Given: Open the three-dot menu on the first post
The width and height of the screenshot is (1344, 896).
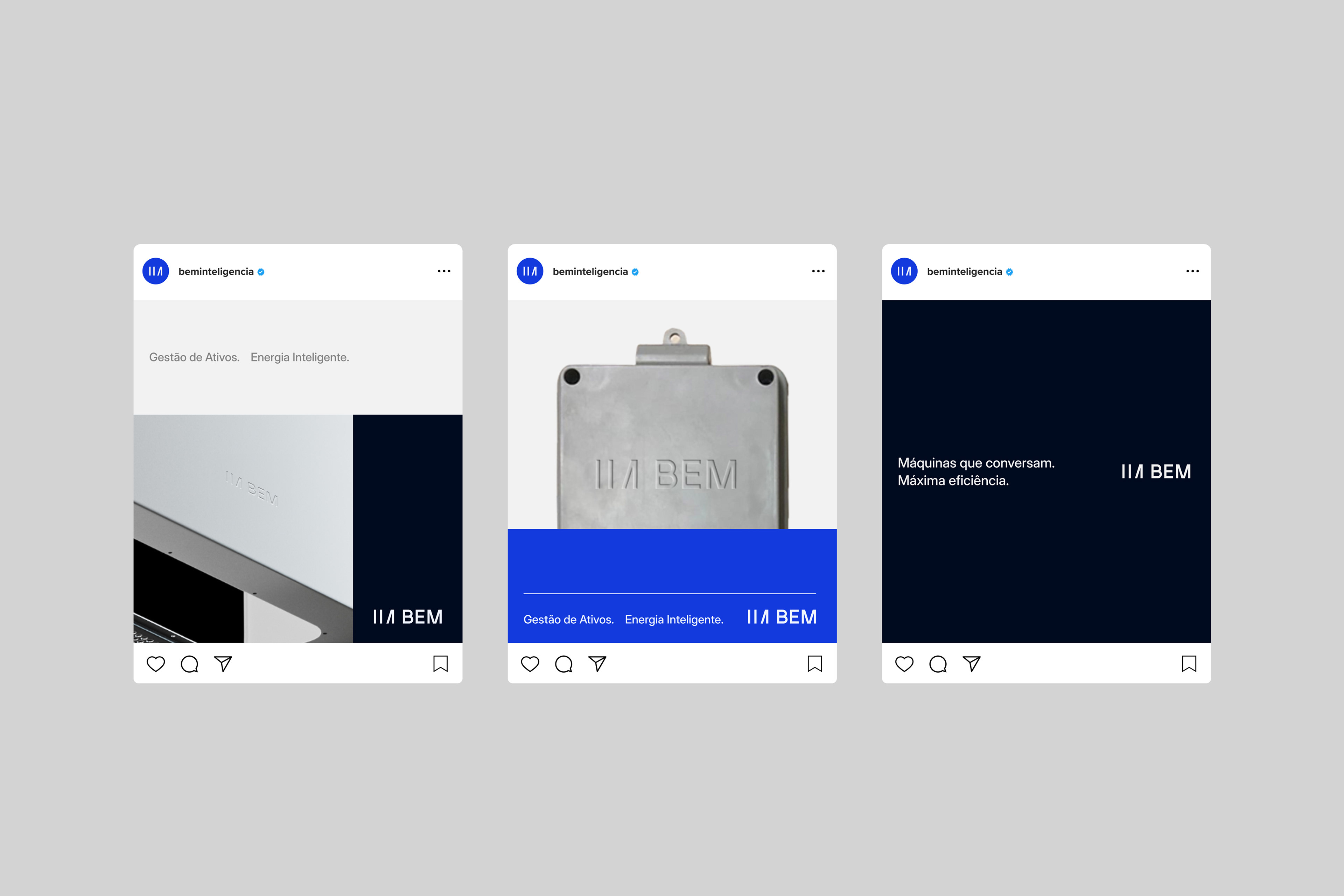Looking at the screenshot, I should click(444, 271).
